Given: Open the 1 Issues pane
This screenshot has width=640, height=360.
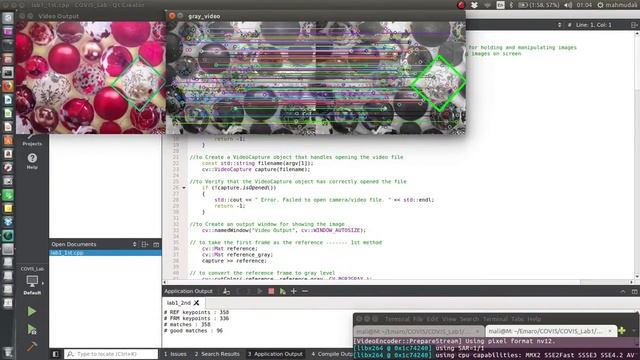Looking at the screenshot, I should pyautogui.click(x=175, y=354).
